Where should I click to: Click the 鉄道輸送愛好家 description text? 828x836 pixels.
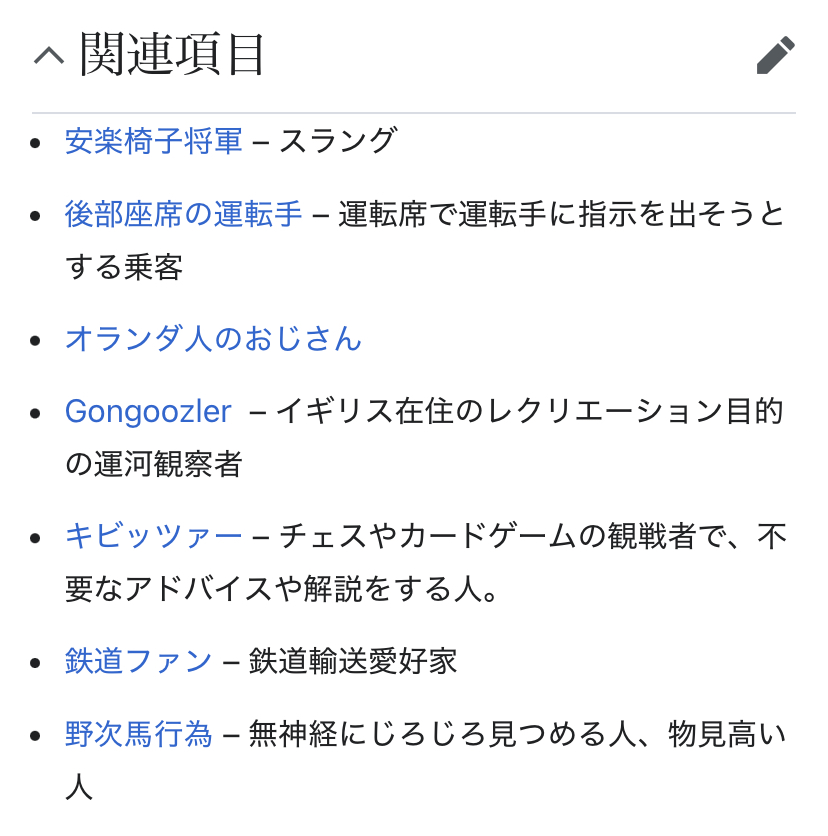point(353,661)
